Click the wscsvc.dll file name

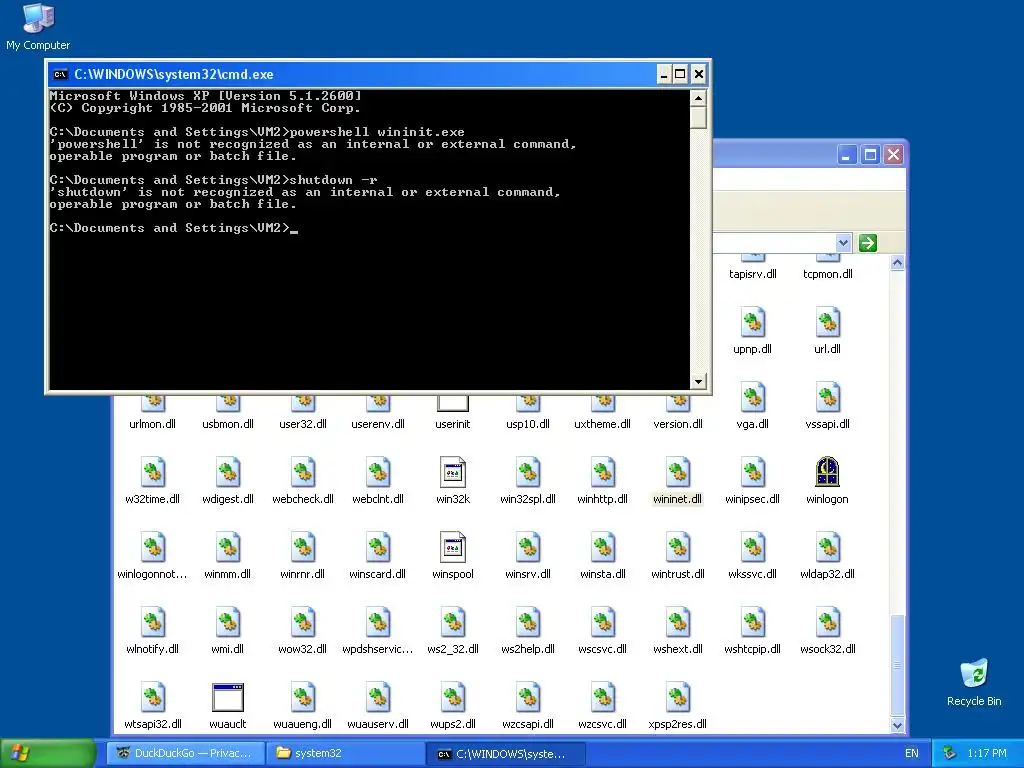point(603,648)
